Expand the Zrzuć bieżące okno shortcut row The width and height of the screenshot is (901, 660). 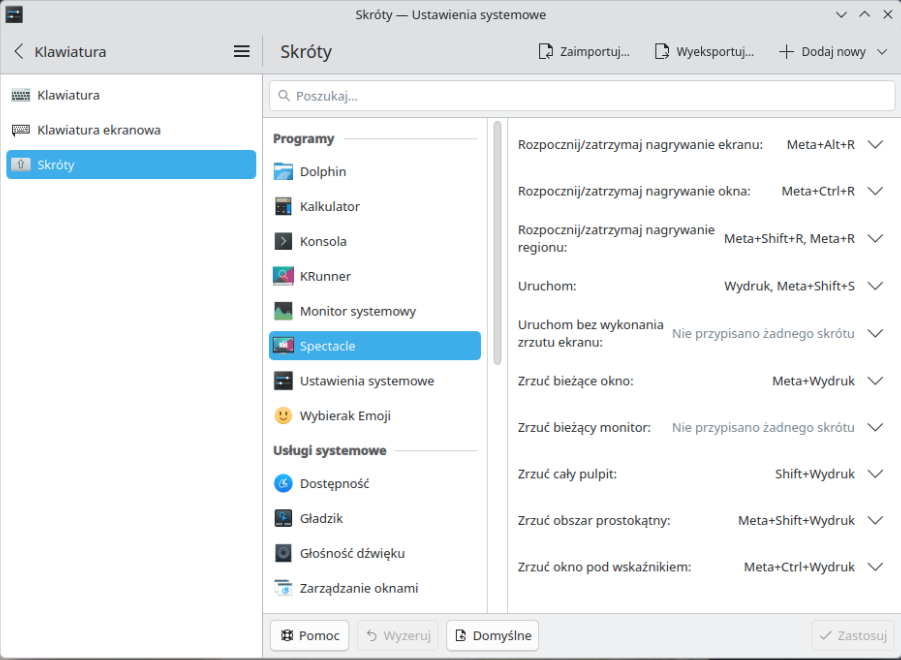(x=875, y=381)
